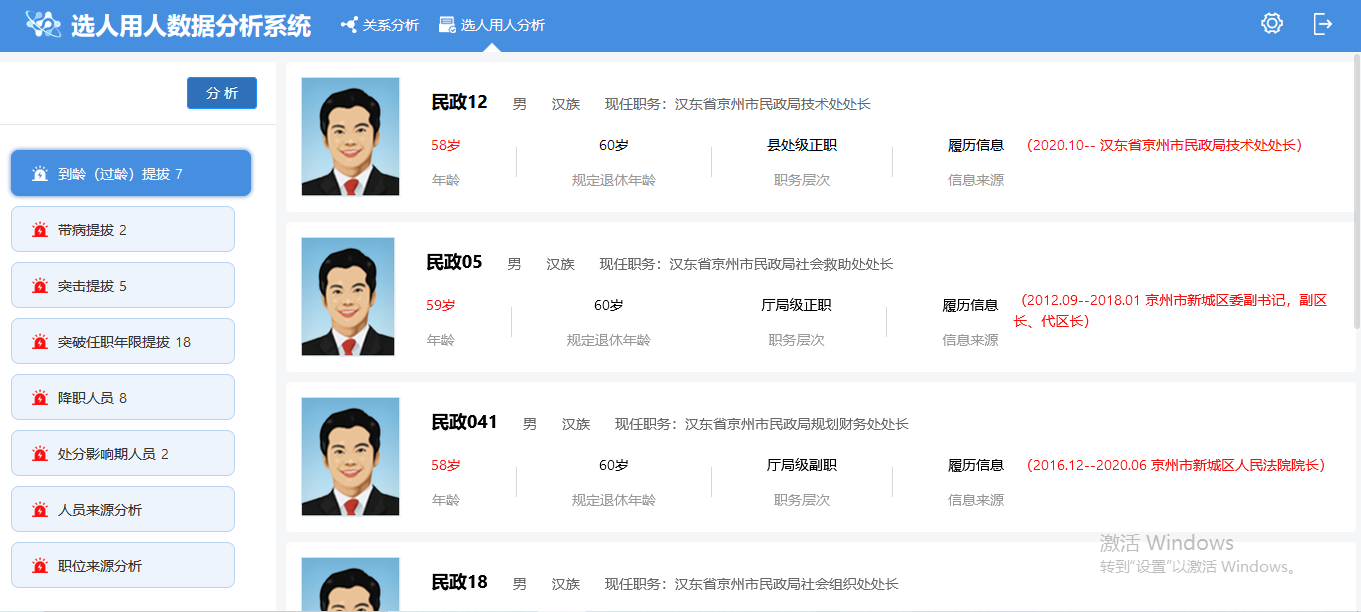Image resolution: width=1361 pixels, height=612 pixels.
Task: Click the 分析 button
Action: coord(222,93)
